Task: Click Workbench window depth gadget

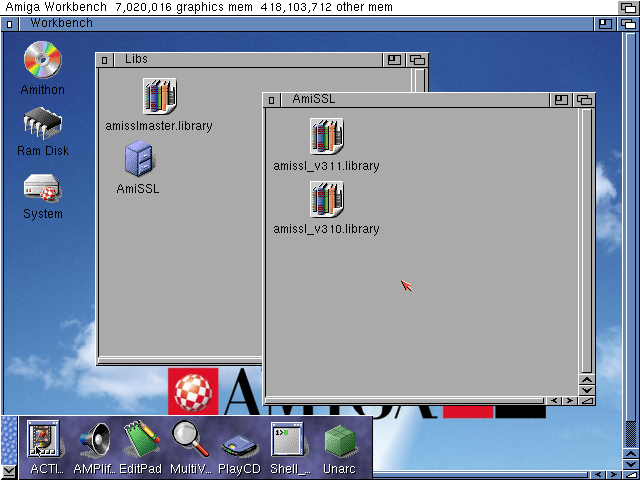Action: pyautogui.click(x=629, y=24)
